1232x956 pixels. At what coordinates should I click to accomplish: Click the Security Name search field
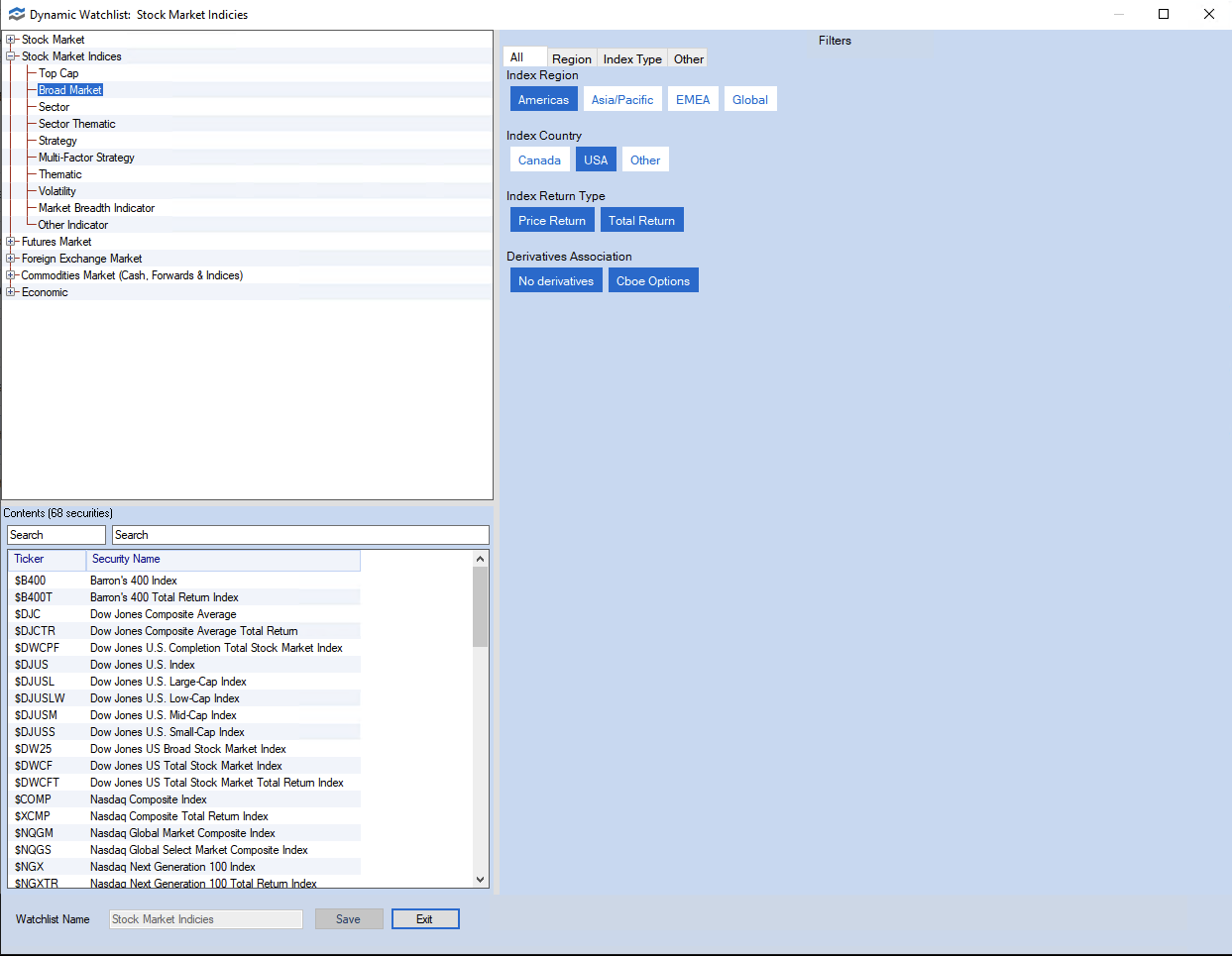pyautogui.click(x=299, y=534)
